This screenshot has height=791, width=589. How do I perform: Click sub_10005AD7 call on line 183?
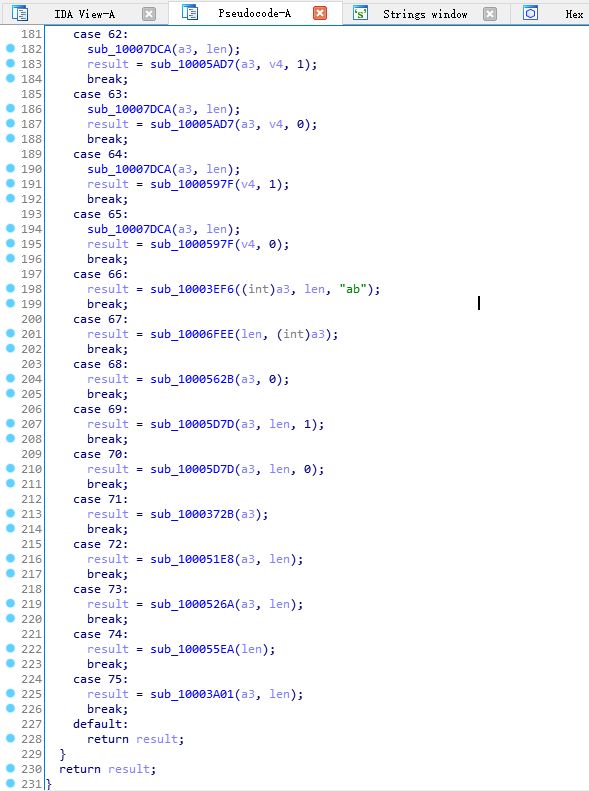(x=192, y=64)
